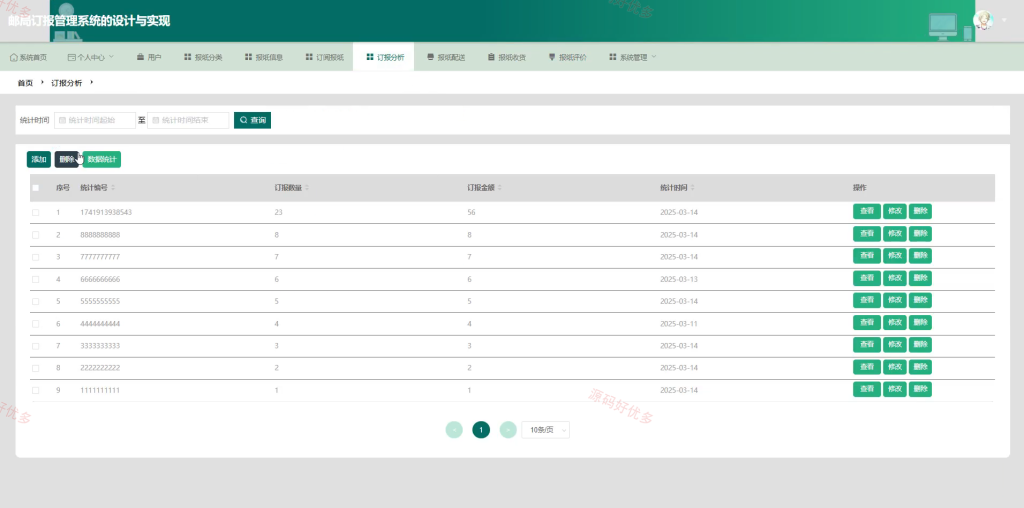
Task: Click the 添加 button
Action: pos(39,159)
